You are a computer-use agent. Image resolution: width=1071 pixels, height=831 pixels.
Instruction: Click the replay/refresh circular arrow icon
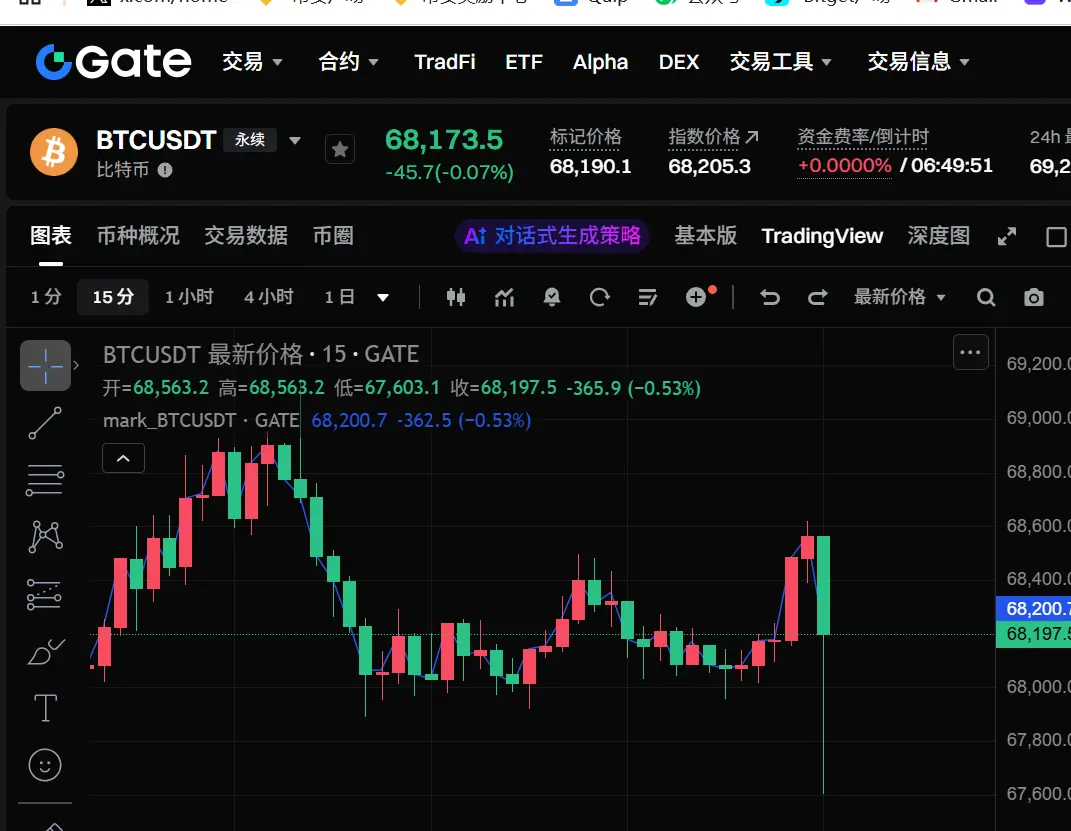(600, 297)
